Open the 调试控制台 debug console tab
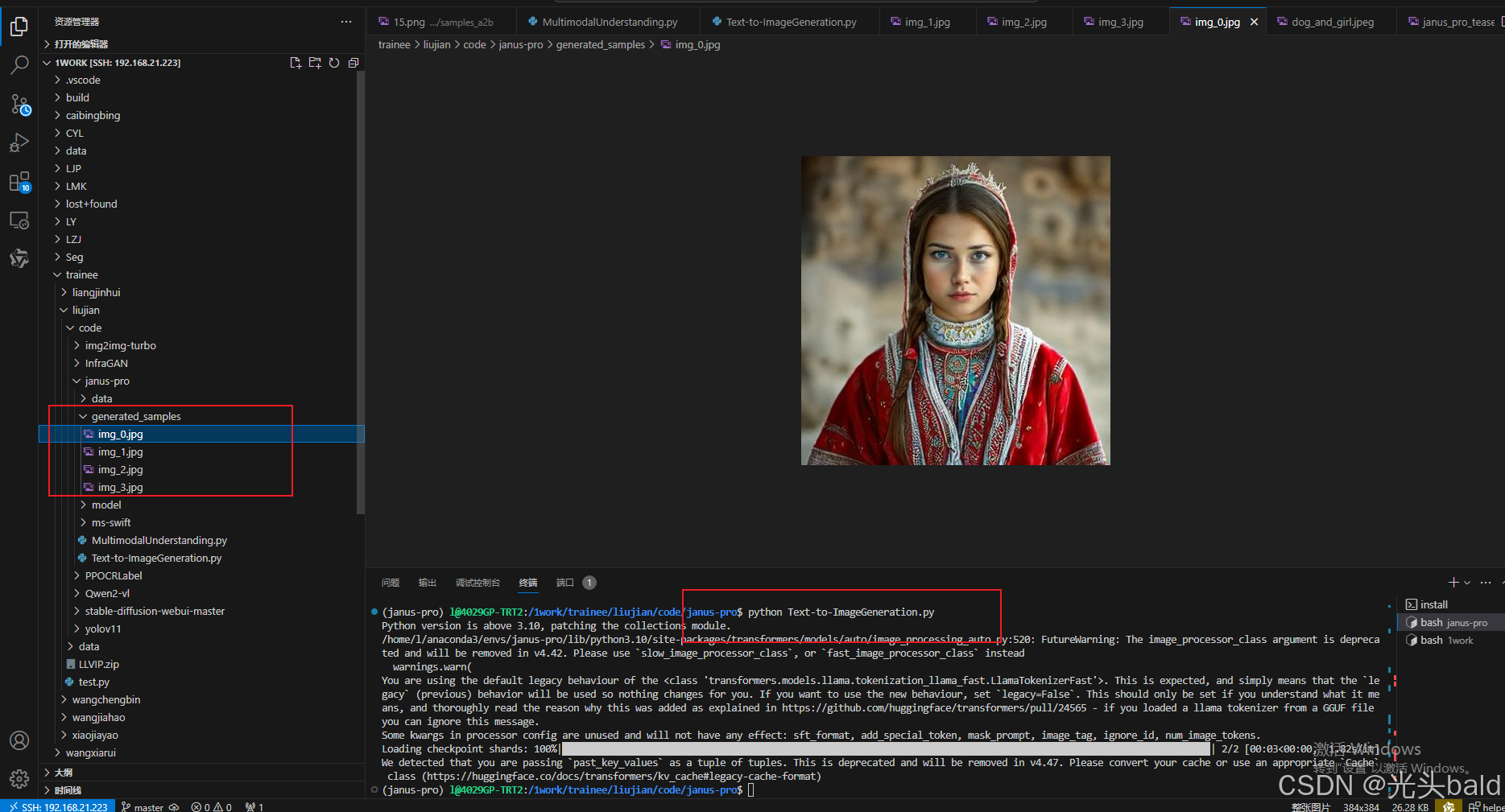Viewport: 1505px width, 812px height. click(478, 583)
